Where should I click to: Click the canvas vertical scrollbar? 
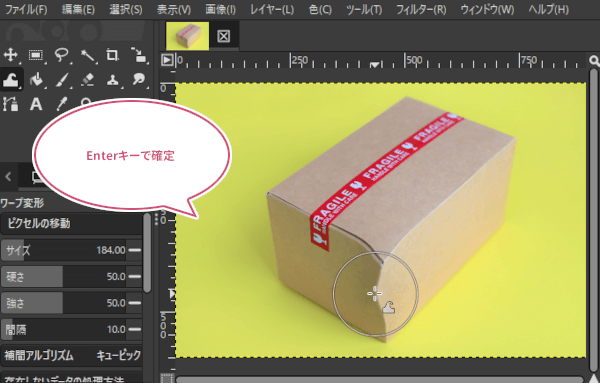coord(594,221)
